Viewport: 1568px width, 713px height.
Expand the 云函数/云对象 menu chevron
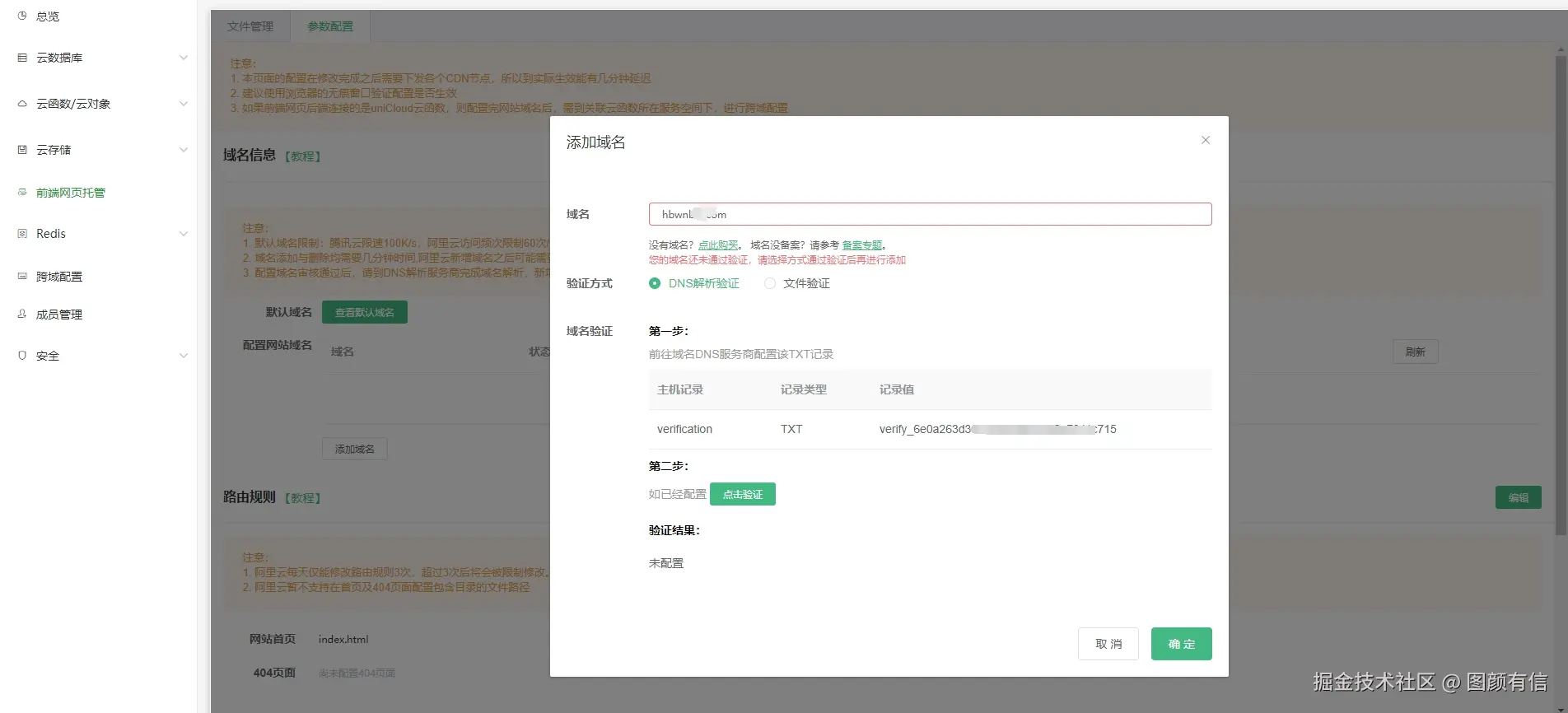click(184, 104)
